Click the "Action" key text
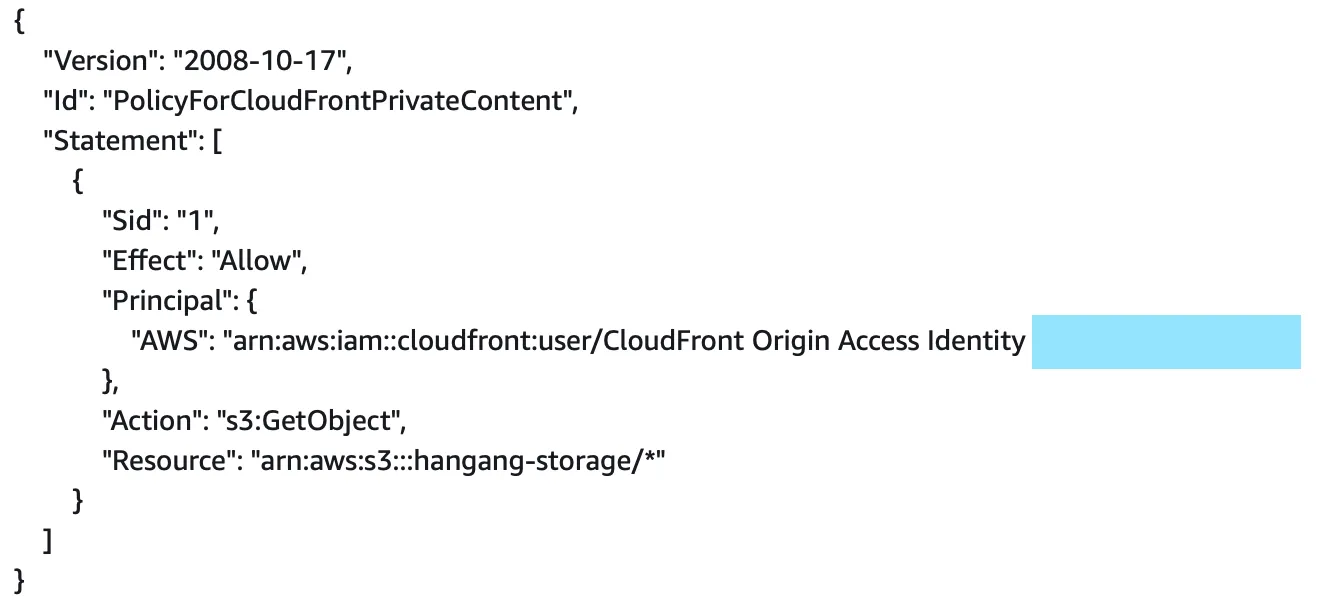The width and height of the screenshot is (1342, 602). [149, 421]
